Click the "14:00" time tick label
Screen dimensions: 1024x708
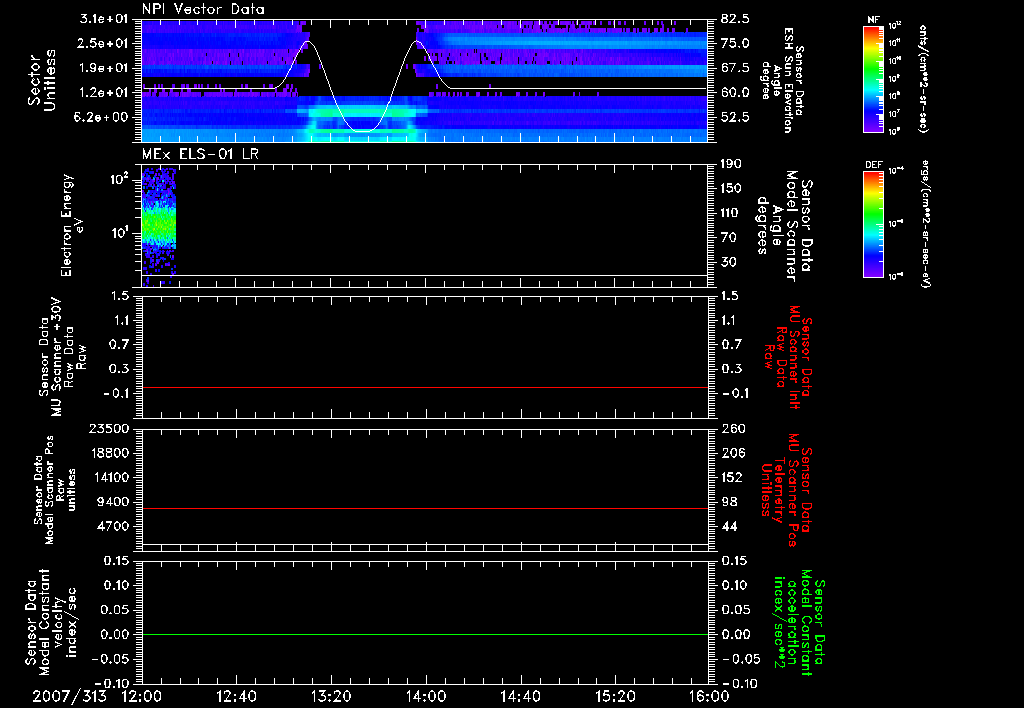[426, 696]
